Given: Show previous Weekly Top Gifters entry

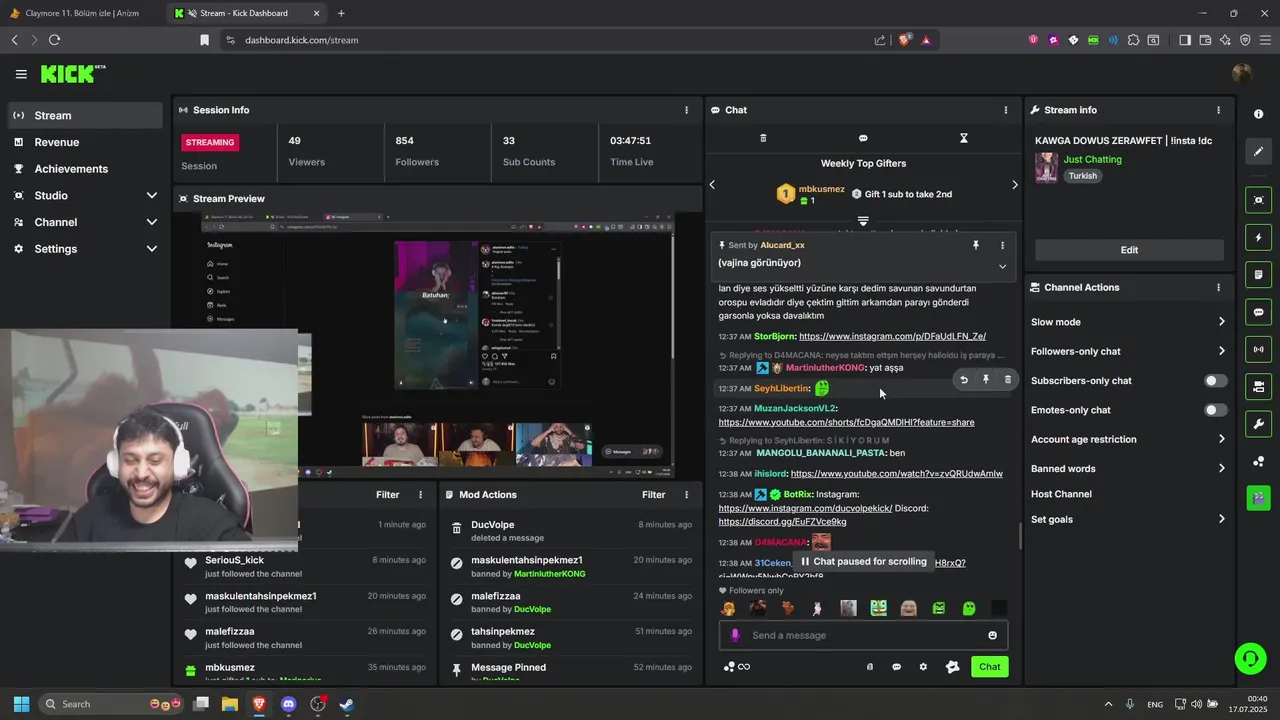Looking at the screenshot, I should click(x=712, y=184).
